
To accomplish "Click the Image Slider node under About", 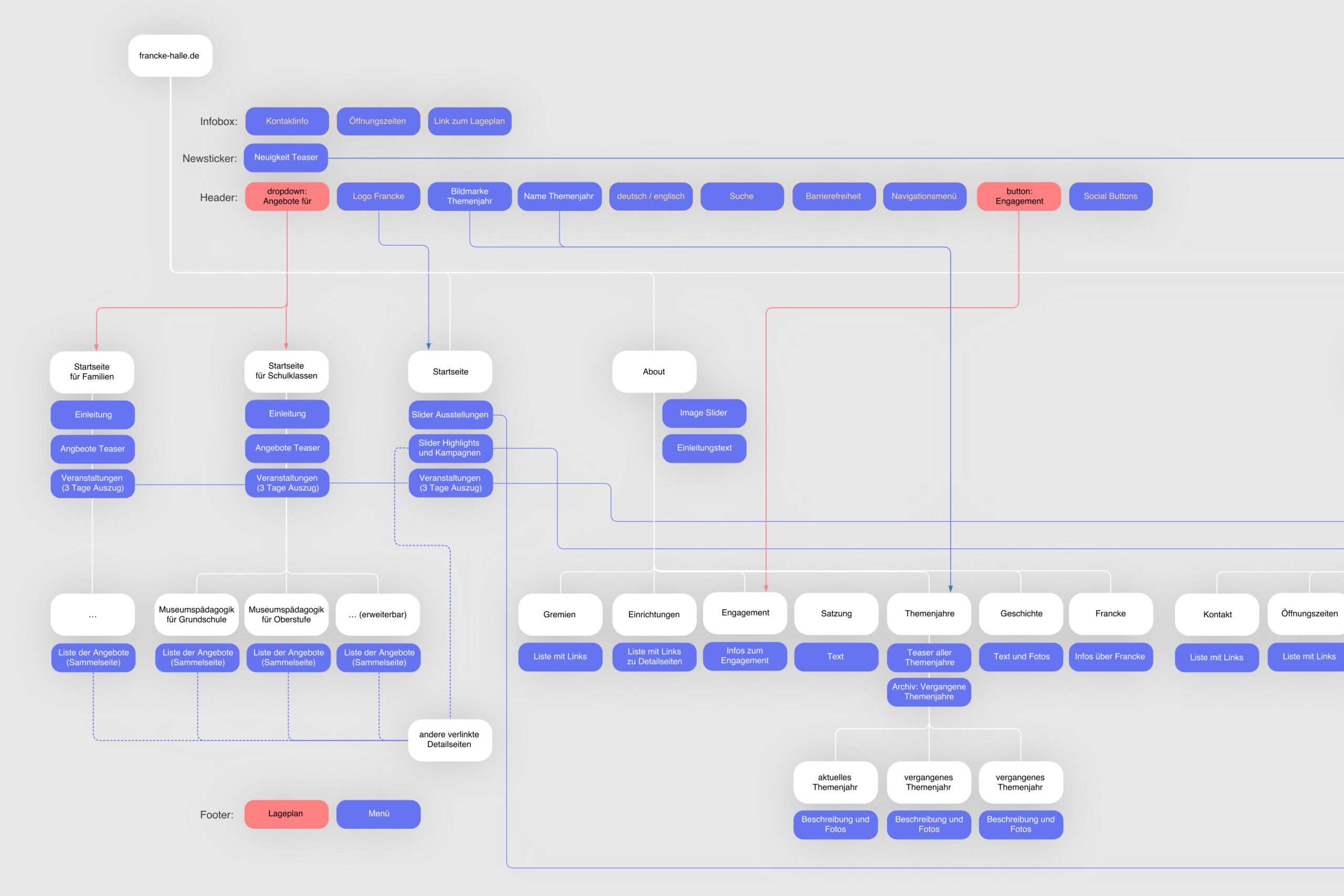I will click(703, 413).
